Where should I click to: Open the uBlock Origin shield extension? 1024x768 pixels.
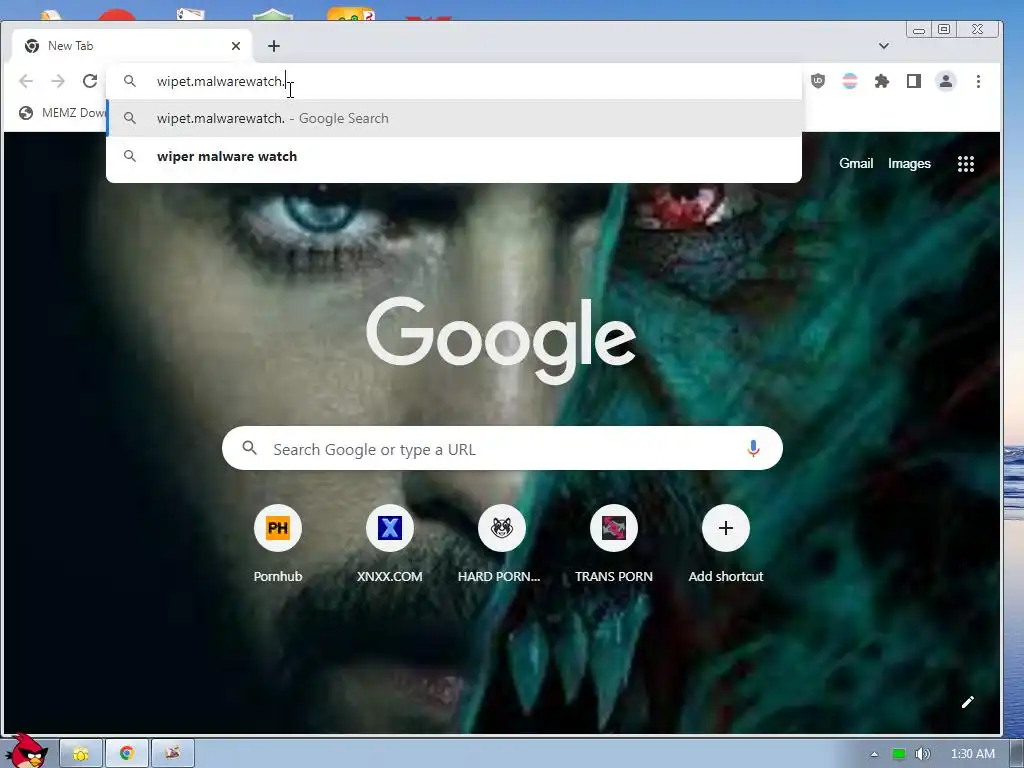pyautogui.click(x=818, y=81)
